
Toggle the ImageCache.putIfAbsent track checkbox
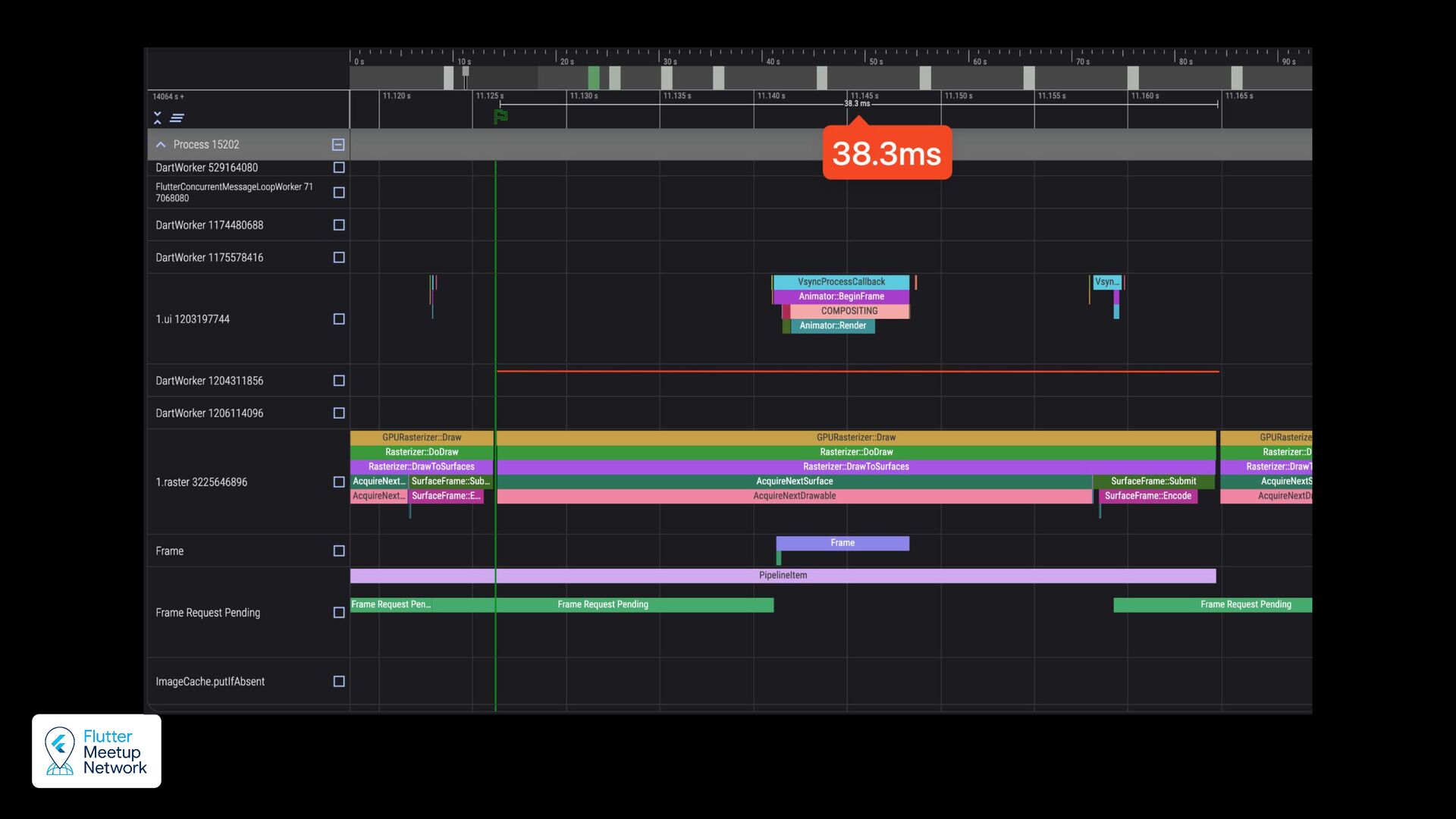point(339,682)
